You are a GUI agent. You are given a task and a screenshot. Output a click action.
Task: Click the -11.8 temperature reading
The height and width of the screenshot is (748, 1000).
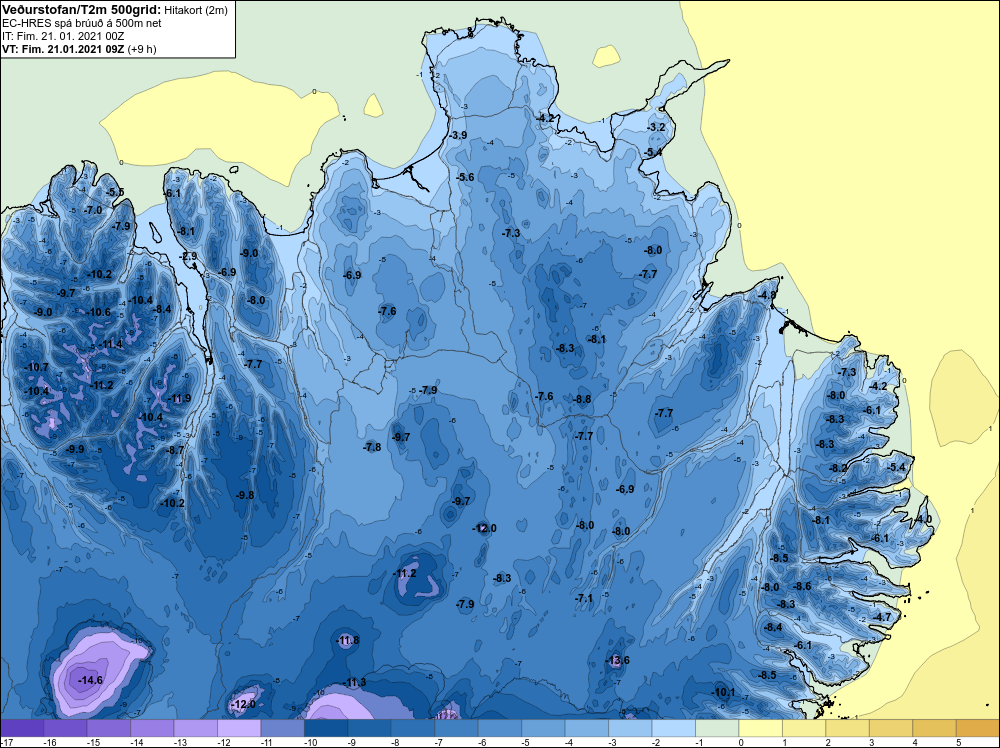click(x=348, y=640)
